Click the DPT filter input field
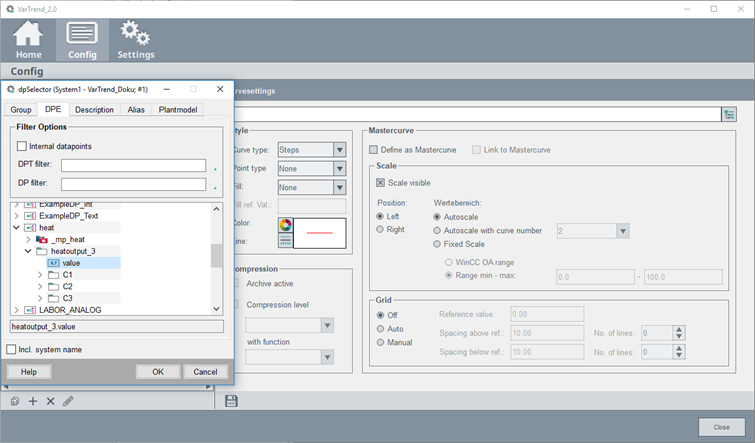 (133, 165)
